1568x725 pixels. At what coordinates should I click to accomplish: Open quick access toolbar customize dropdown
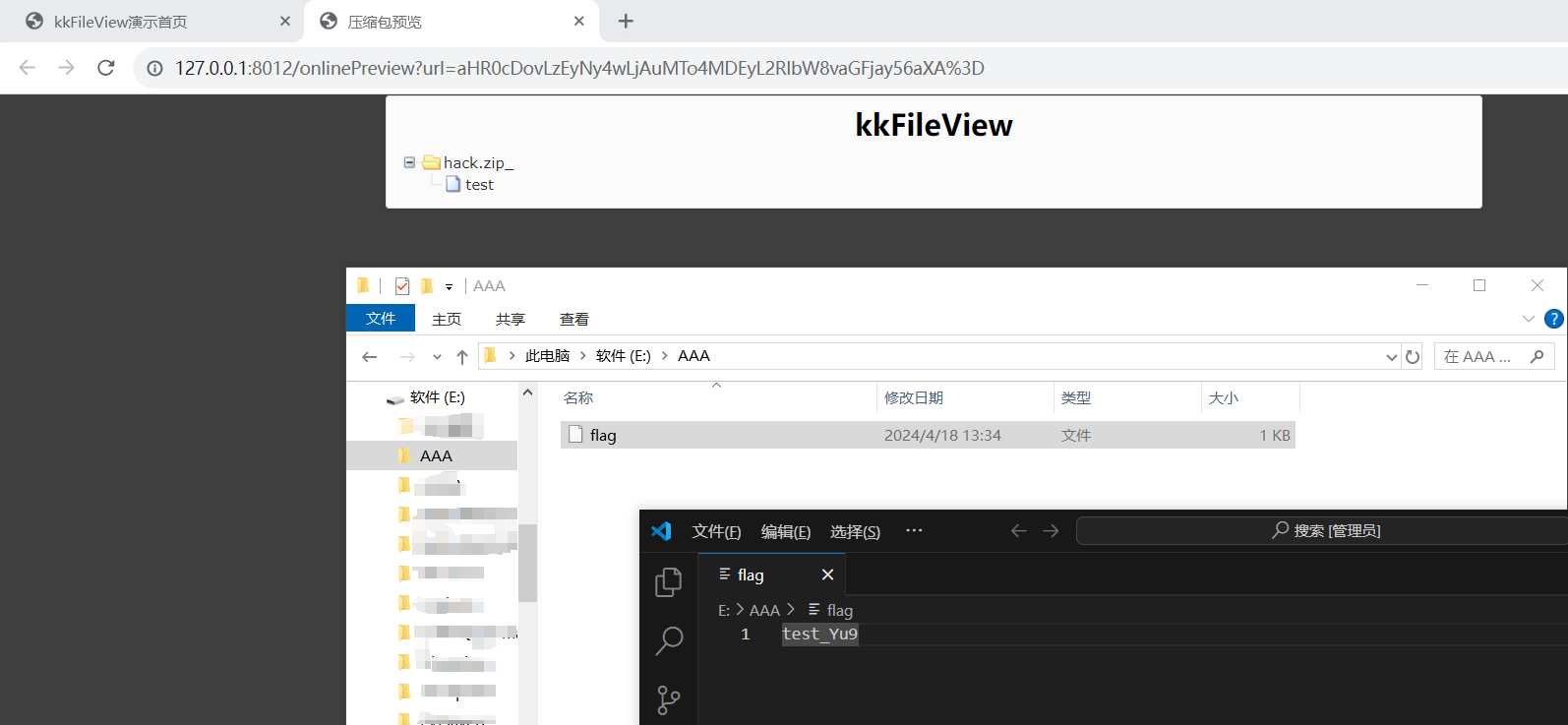coord(449,287)
